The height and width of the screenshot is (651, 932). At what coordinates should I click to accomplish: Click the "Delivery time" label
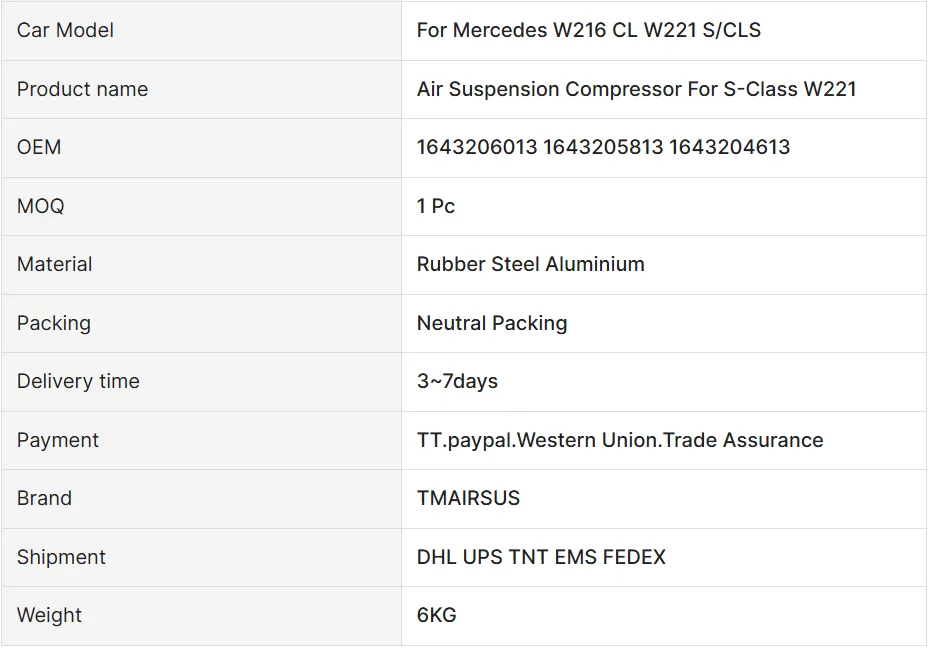78,381
